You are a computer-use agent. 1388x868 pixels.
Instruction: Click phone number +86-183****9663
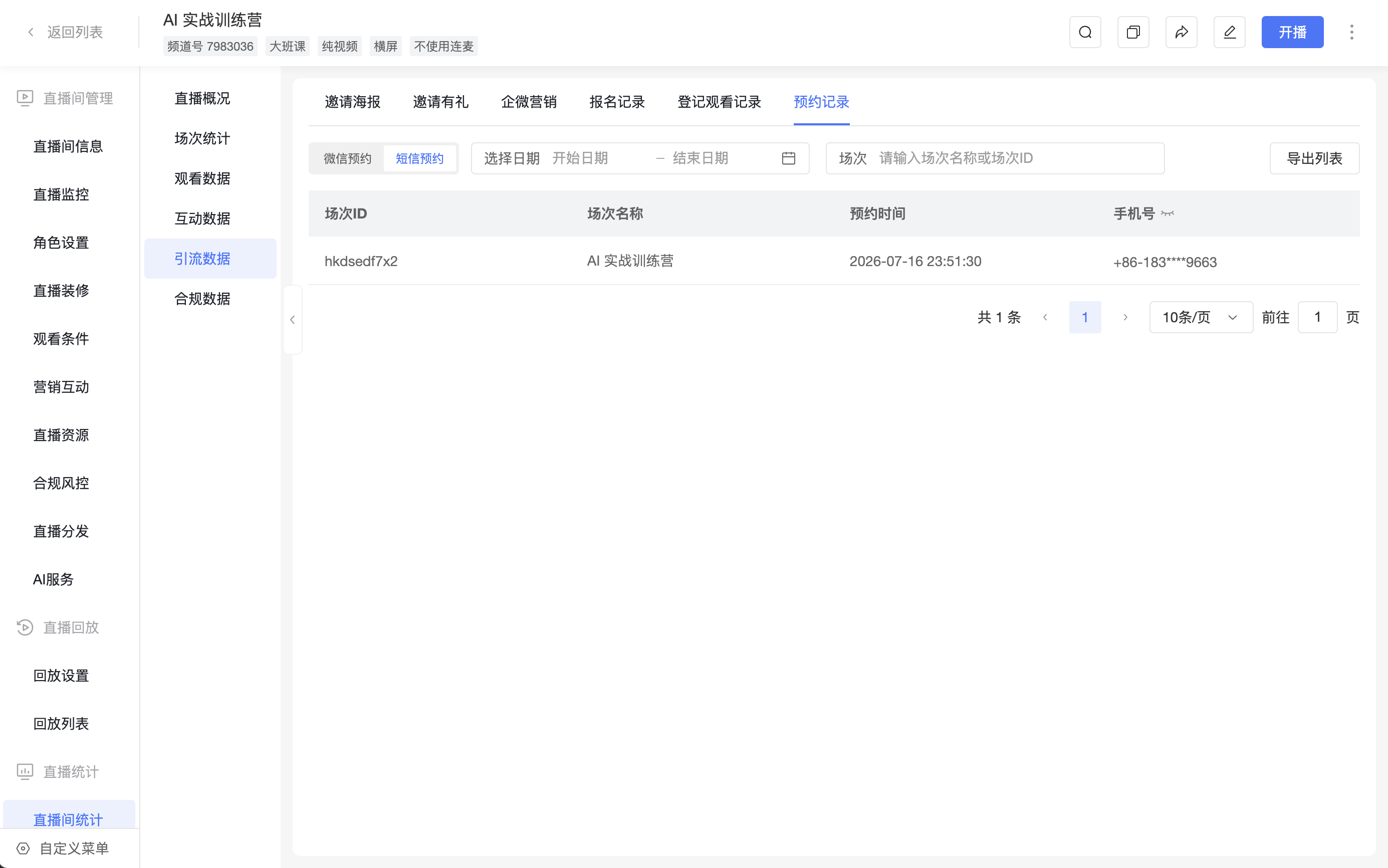coord(1165,262)
